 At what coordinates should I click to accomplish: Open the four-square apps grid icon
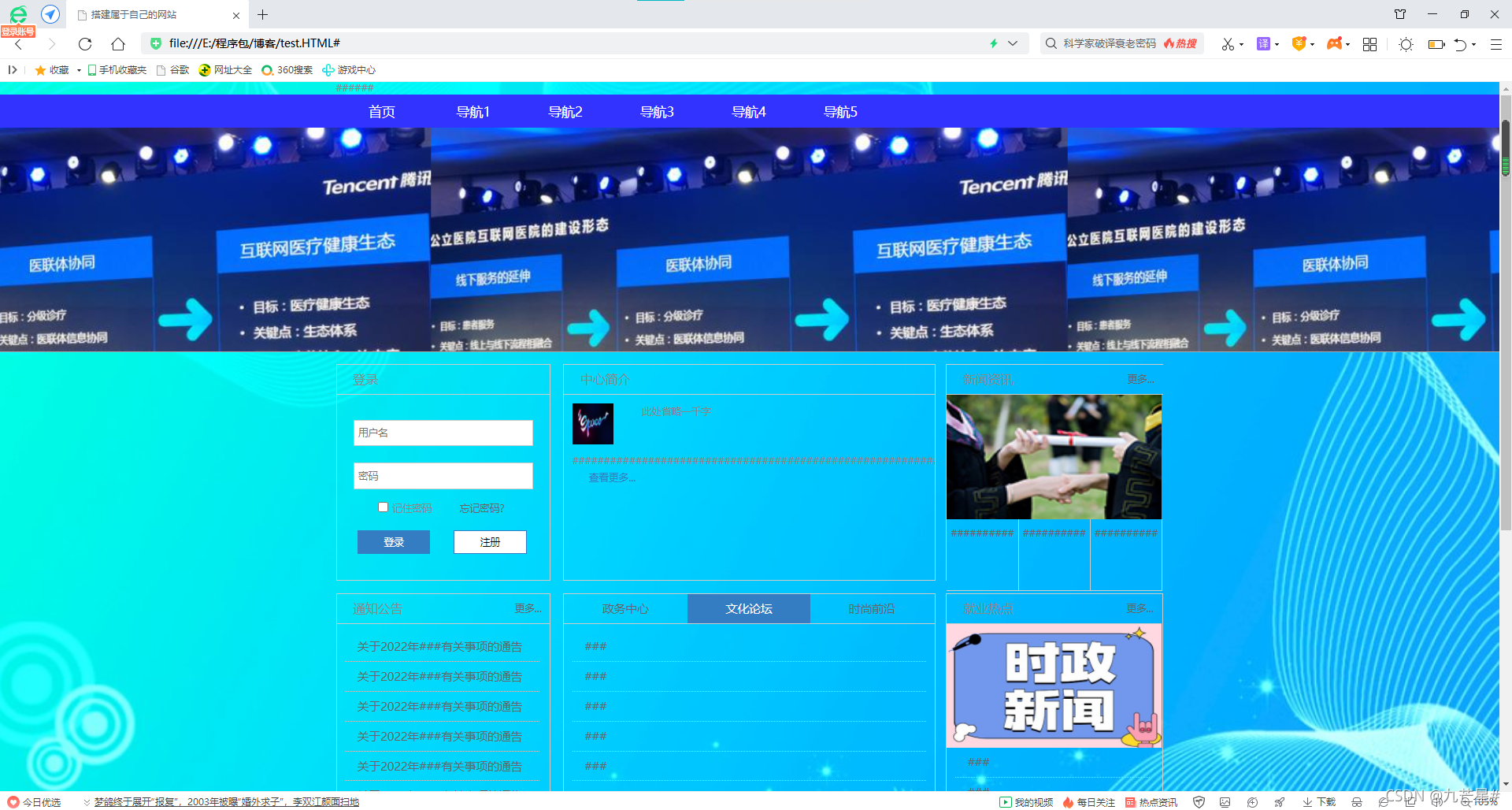(x=1369, y=44)
